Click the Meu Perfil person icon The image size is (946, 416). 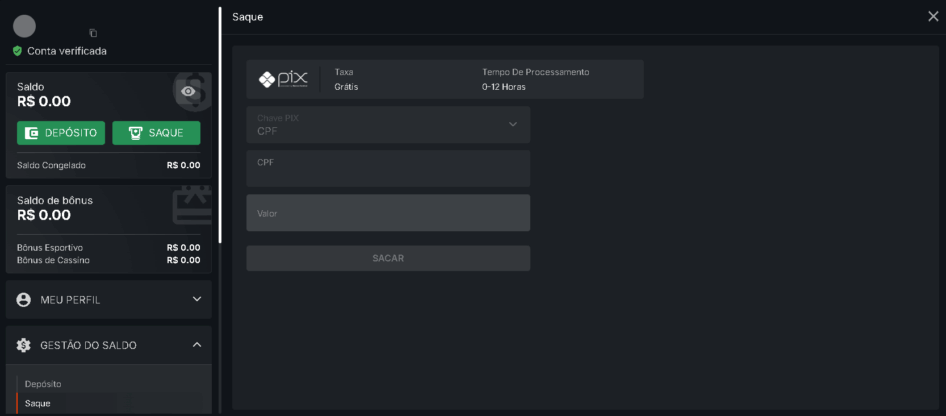click(24, 300)
